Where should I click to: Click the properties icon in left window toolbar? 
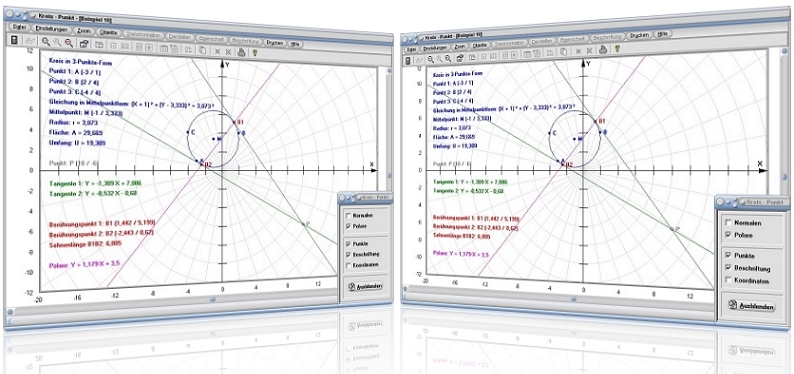84,44
